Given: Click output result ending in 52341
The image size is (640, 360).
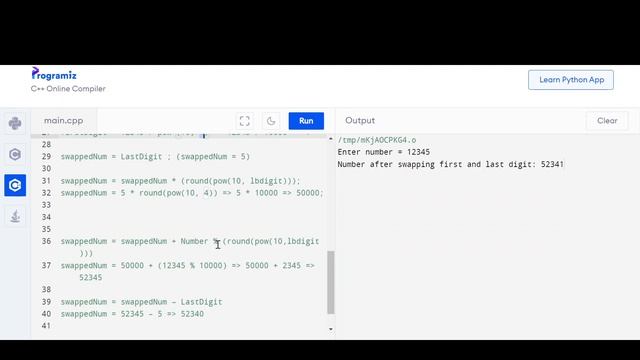Looking at the screenshot, I should (x=451, y=164).
